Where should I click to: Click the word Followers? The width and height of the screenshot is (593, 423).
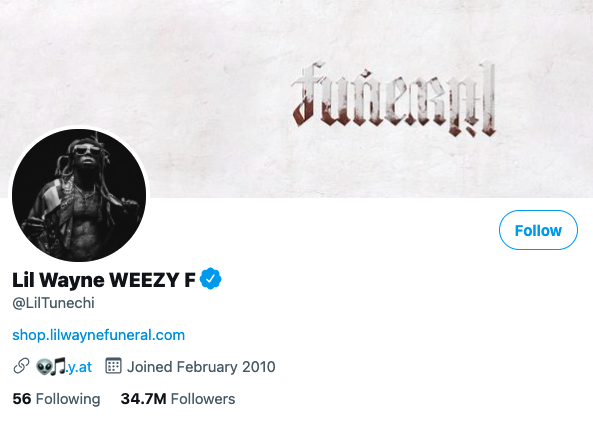click(x=203, y=399)
